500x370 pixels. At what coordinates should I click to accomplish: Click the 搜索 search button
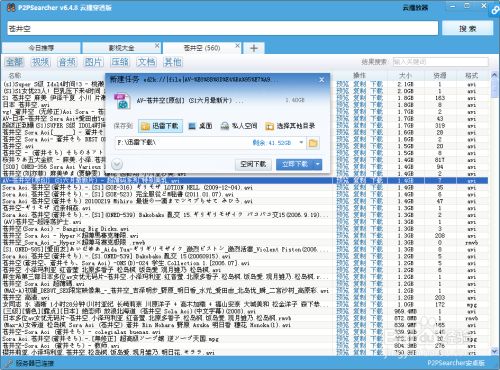pyautogui.click(x=467, y=29)
